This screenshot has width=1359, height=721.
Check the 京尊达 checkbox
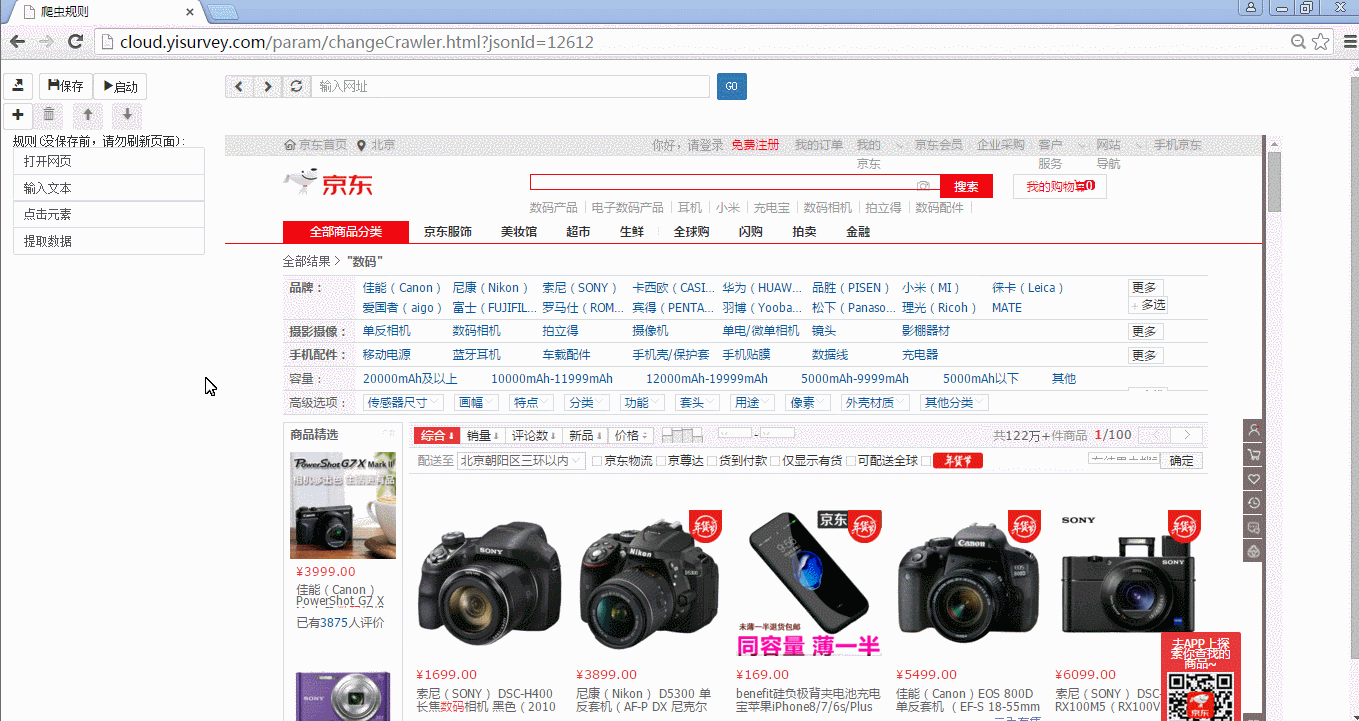[660, 461]
